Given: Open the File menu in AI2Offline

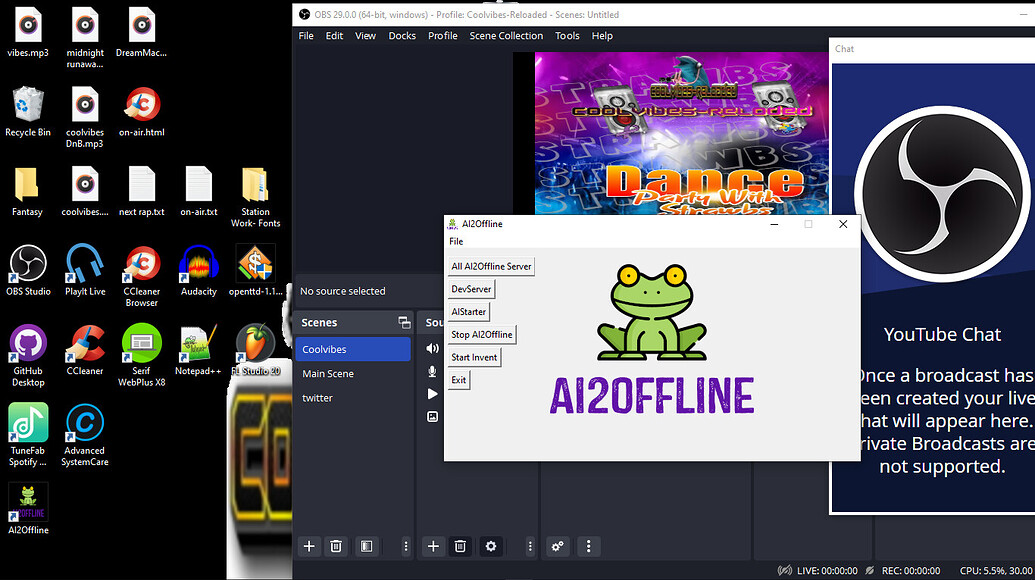Looking at the screenshot, I should click(x=456, y=241).
